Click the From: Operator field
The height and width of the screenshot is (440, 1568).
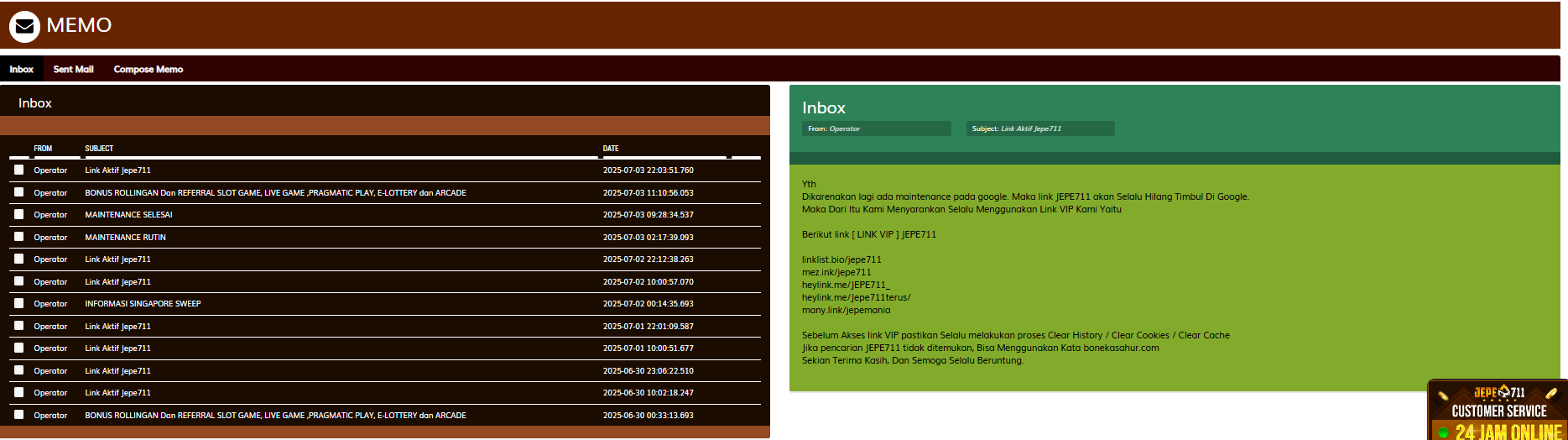pos(877,128)
